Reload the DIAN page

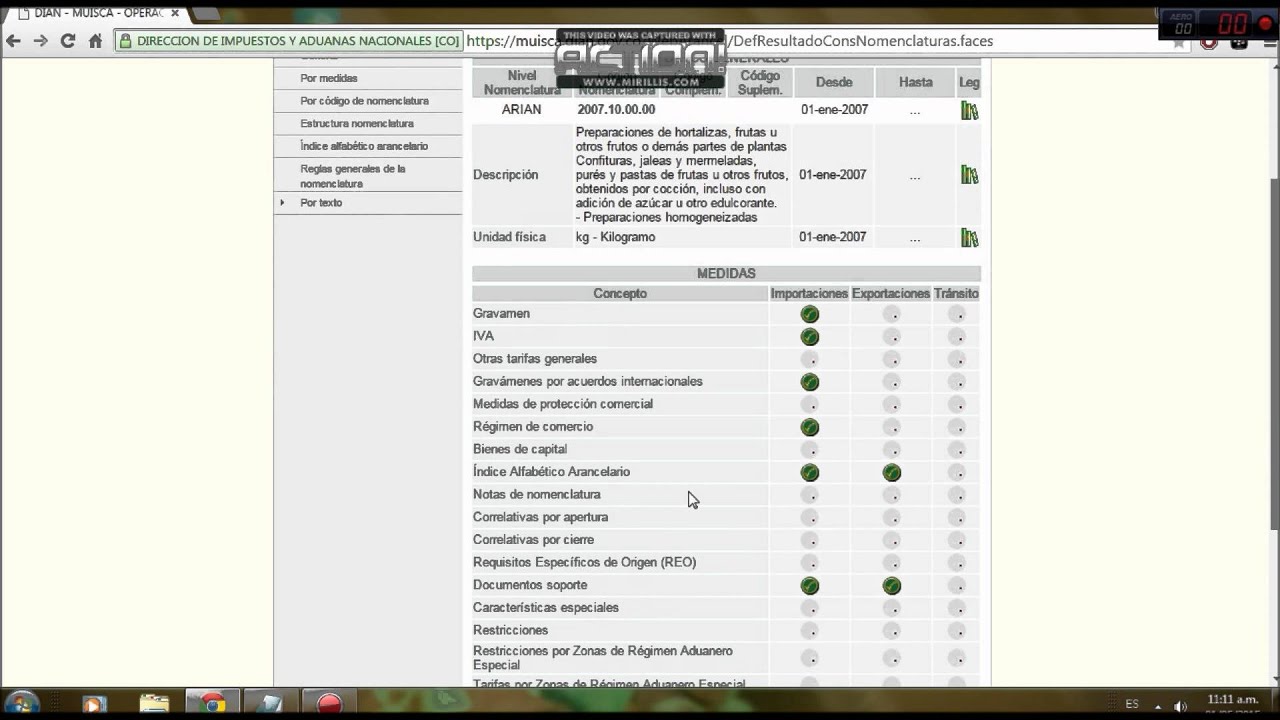point(68,41)
